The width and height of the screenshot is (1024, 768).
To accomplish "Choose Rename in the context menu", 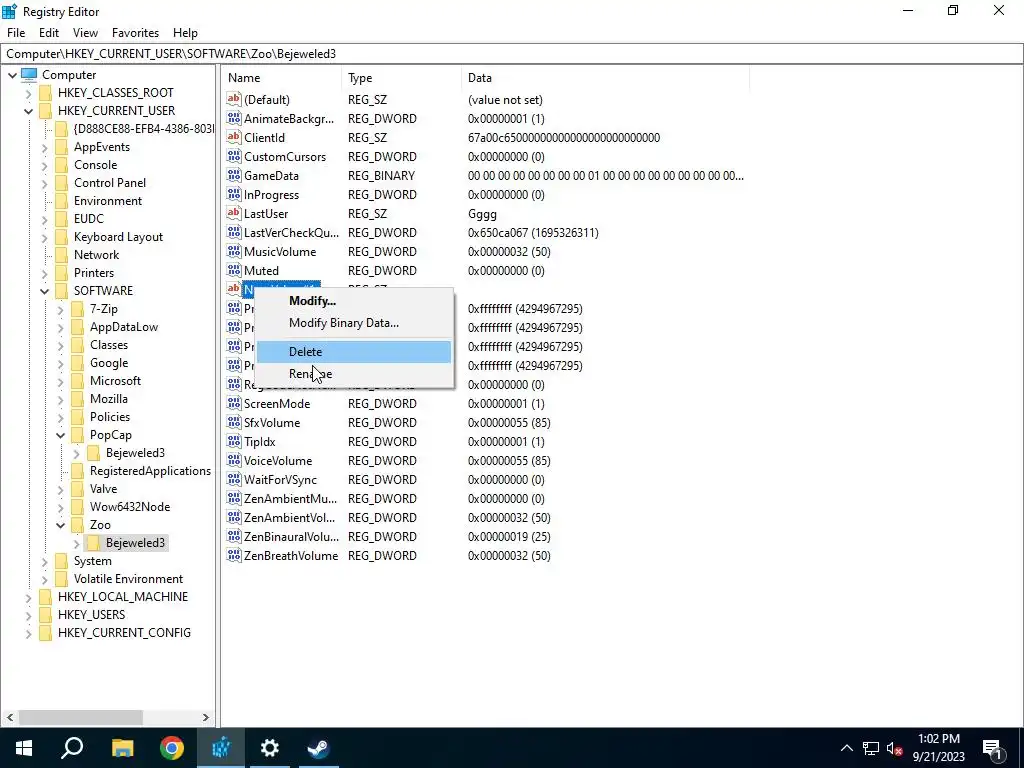I will [x=353, y=374].
